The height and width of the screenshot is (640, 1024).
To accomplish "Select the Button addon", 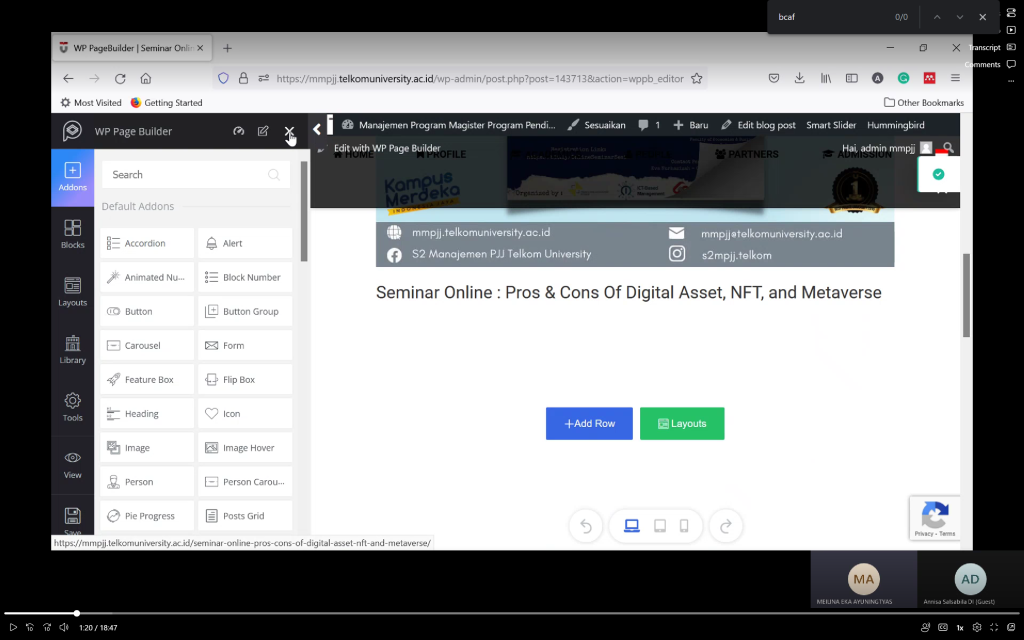I will 147,312.
